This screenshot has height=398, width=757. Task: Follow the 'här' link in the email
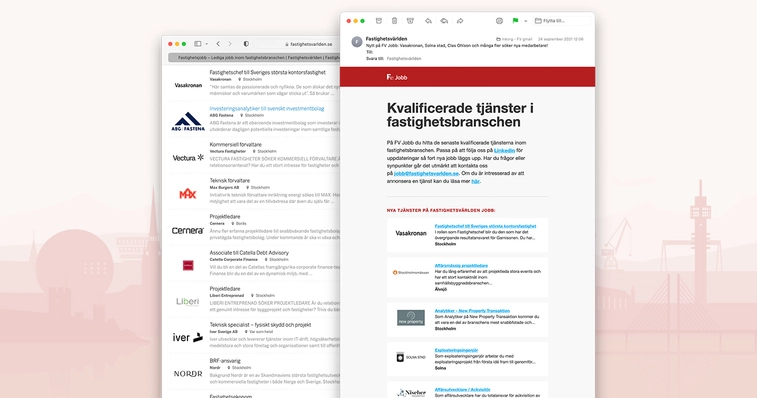point(476,181)
